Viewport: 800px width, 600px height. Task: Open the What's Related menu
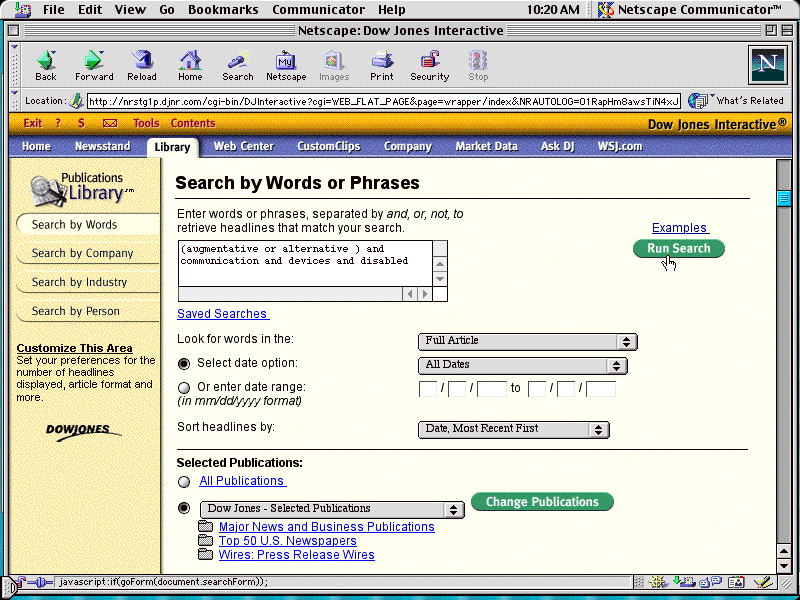(x=735, y=101)
